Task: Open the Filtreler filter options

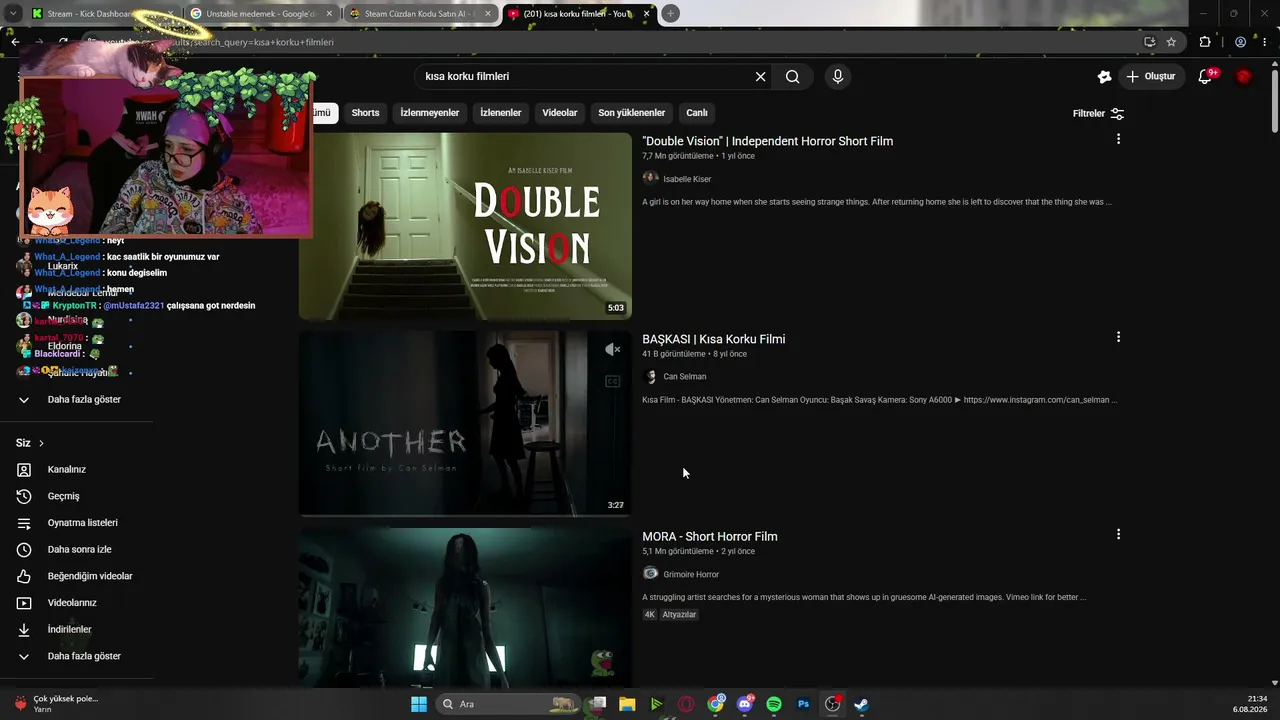Action: pyautogui.click(x=1098, y=114)
